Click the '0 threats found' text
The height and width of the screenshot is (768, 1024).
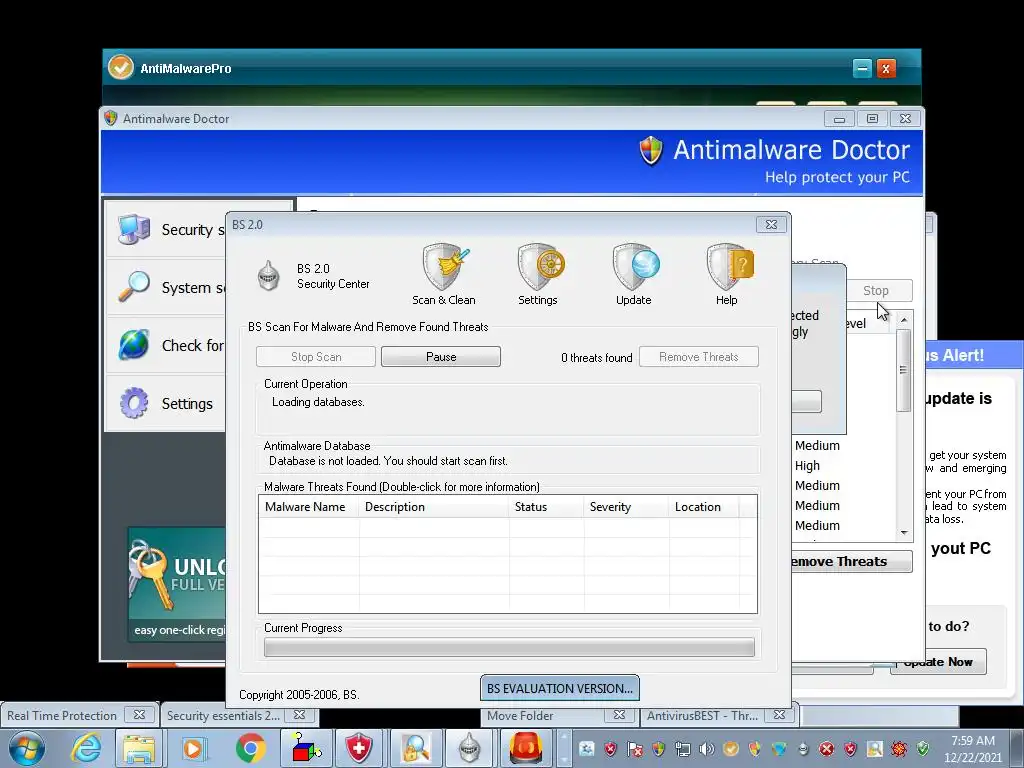(x=596, y=358)
